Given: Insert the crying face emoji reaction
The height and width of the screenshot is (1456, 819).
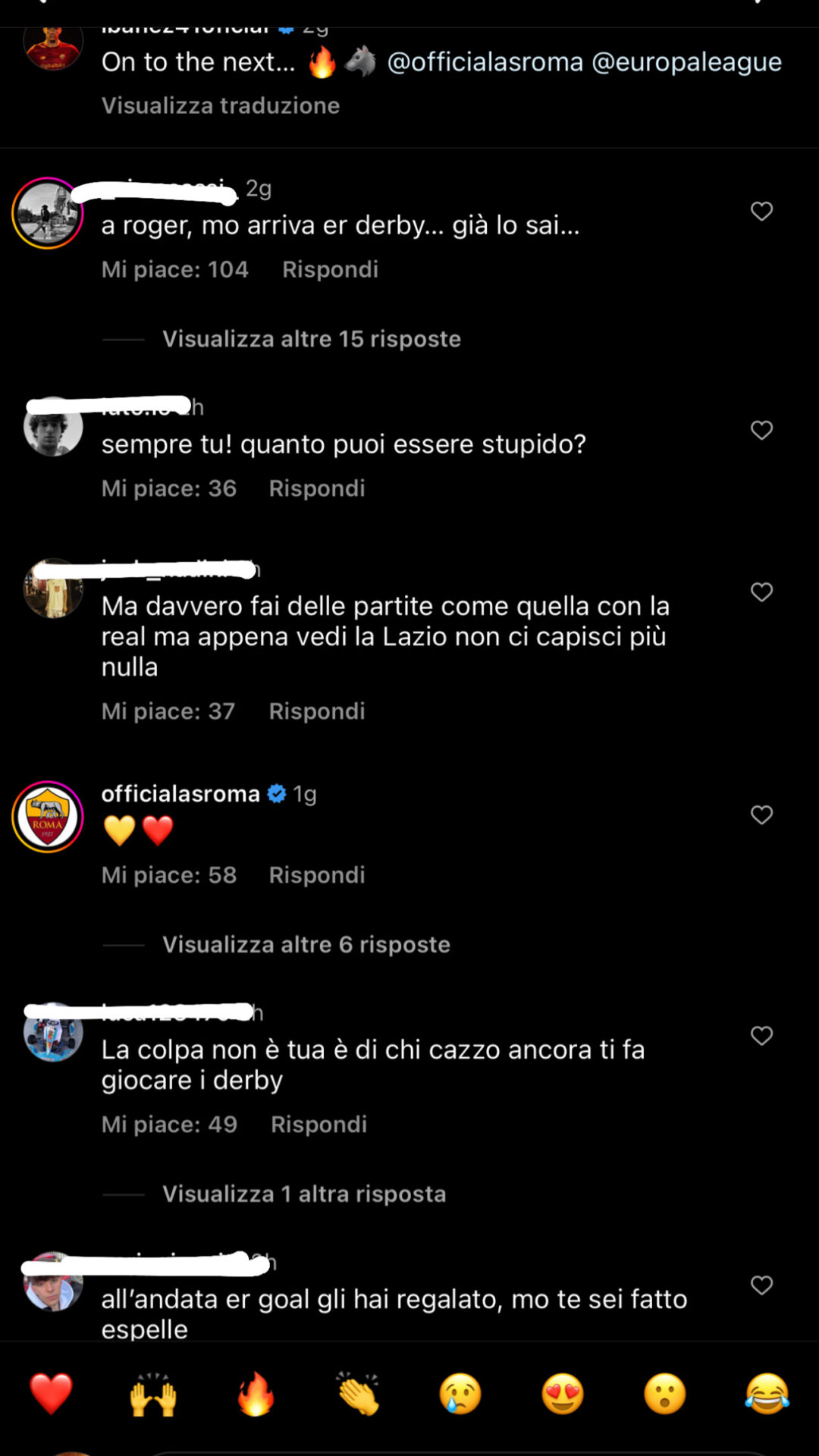Looking at the screenshot, I should click(x=460, y=1394).
